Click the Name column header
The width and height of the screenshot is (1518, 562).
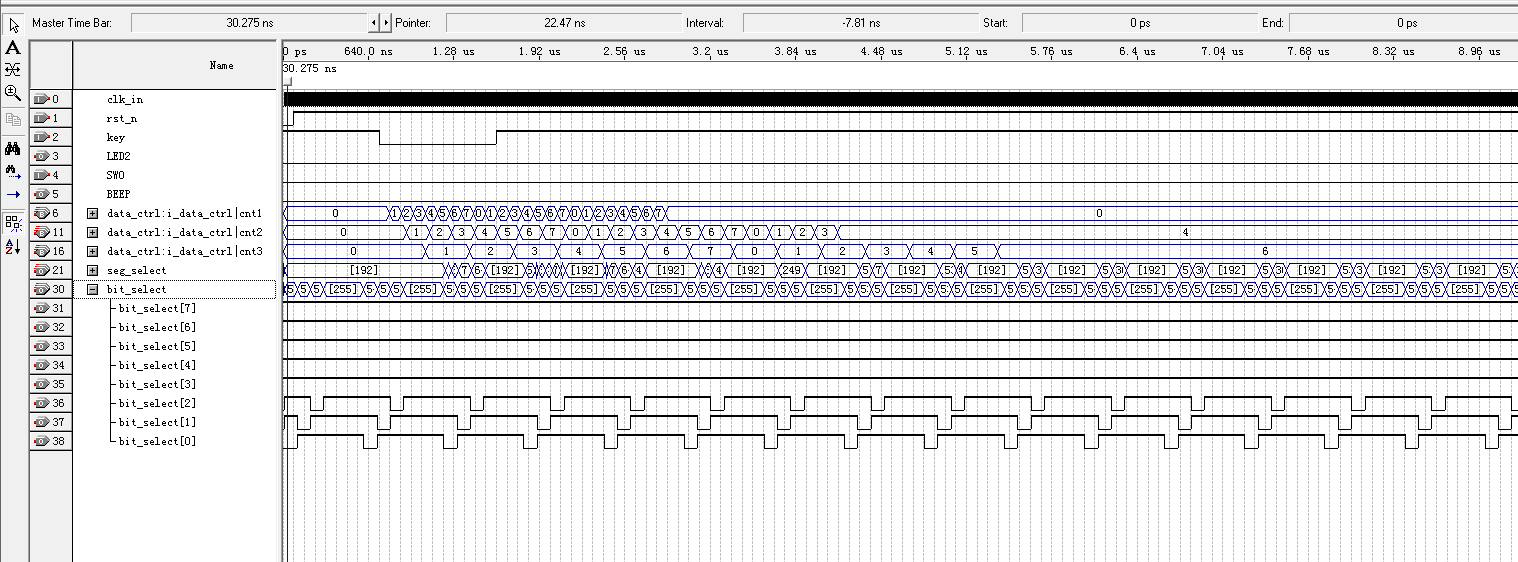(221, 66)
